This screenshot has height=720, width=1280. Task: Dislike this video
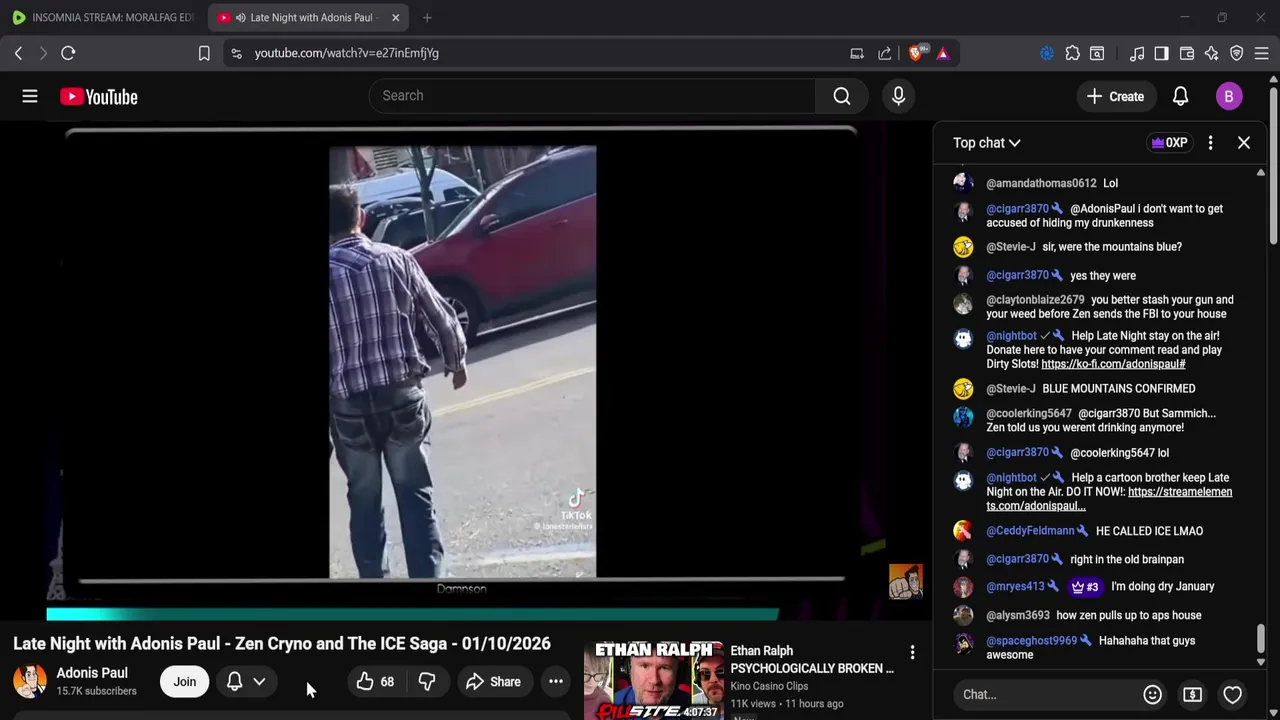[x=427, y=682]
